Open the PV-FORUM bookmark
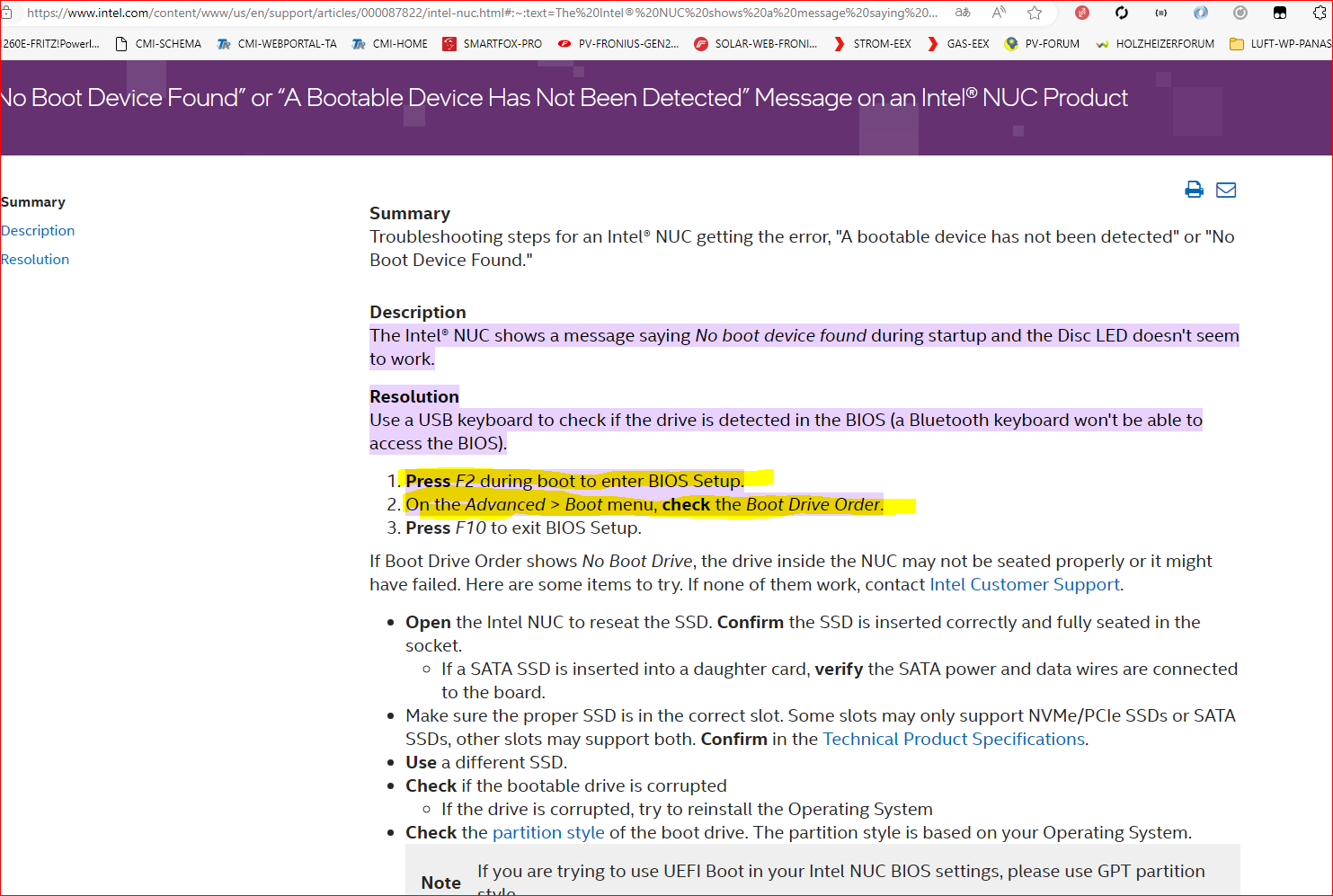 pyautogui.click(x=1042, y=43)
